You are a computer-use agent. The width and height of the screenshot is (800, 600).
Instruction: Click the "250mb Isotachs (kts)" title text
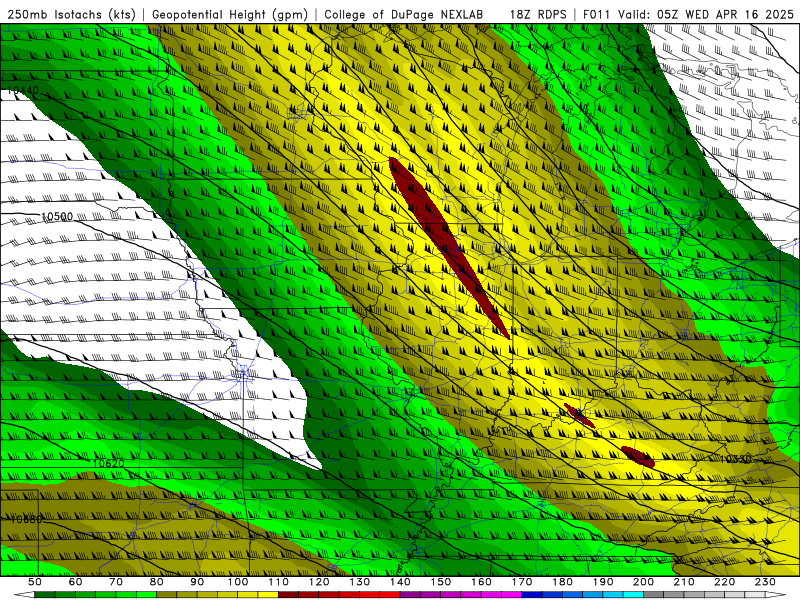[72, 14]
